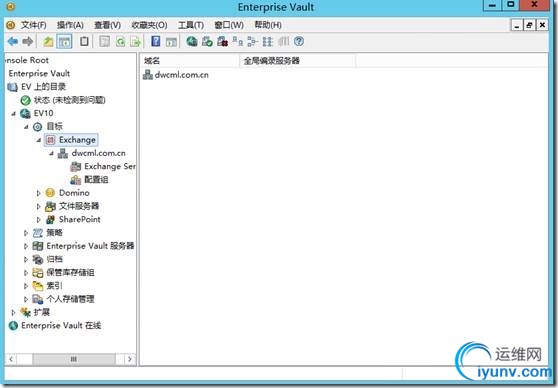The height and width of the screenshot is (388, 558).
Task: Open the 查看(V) menu
Action: (x=107, y=25)
